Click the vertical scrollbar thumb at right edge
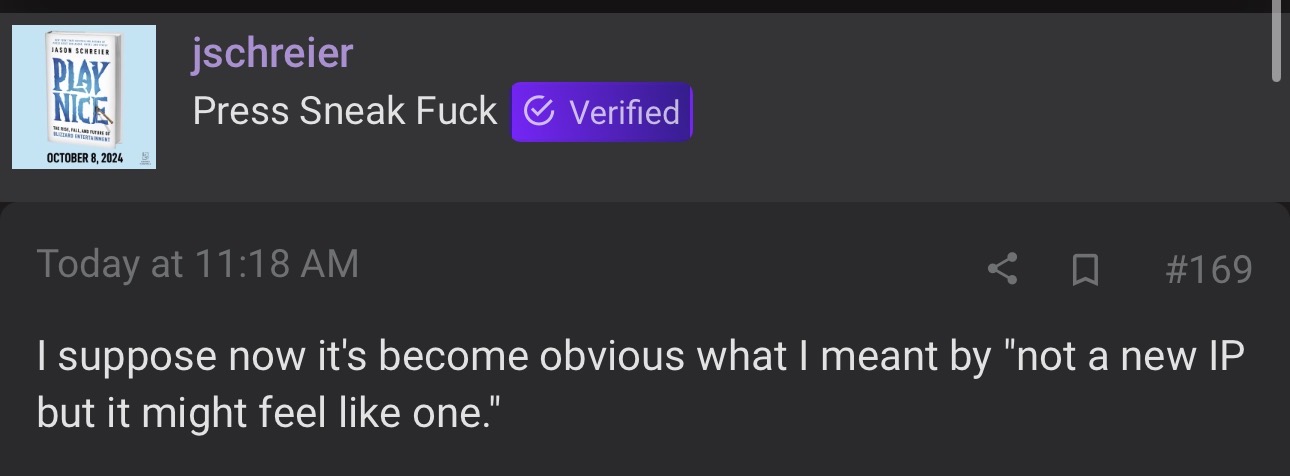The image size is (1290, 476). 1276,42
